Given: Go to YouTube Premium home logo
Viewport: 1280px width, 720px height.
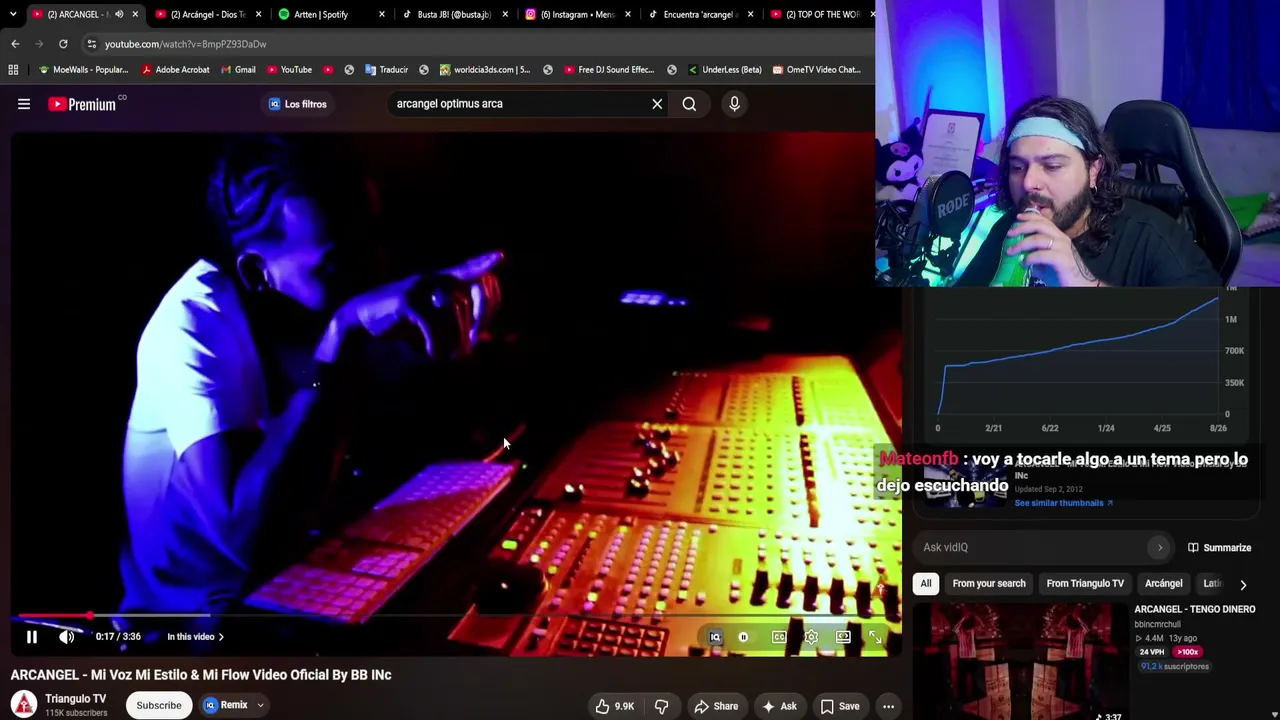Looking at the screenshot, I should pos(82,104).
